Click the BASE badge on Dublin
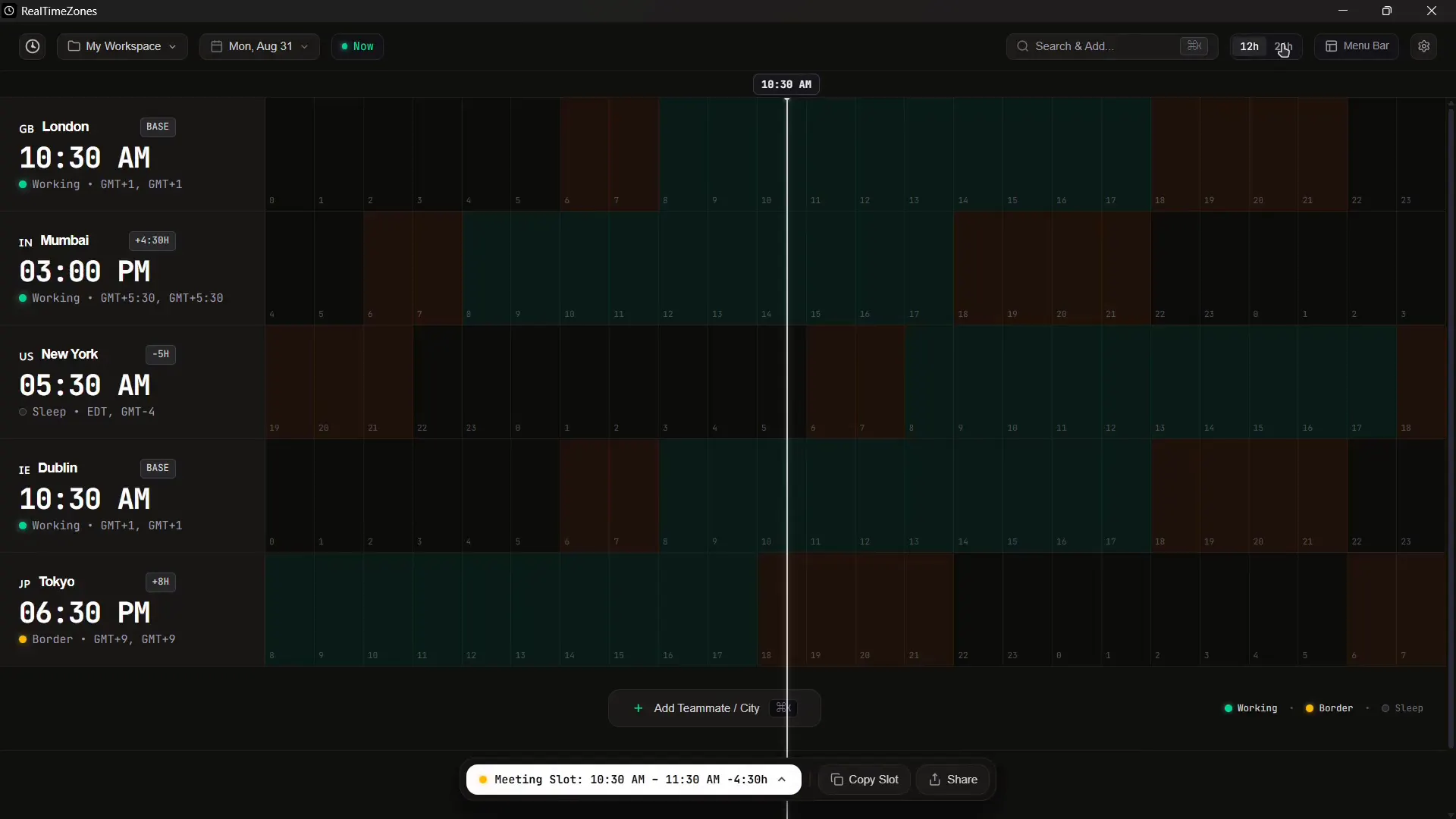 [x=158, y=468]
